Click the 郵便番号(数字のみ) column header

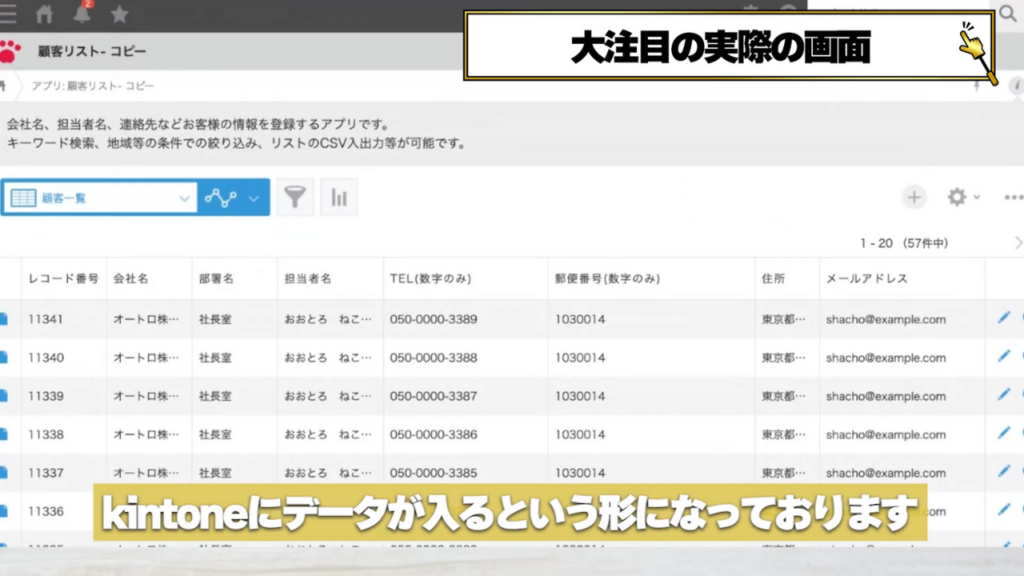click(607, 278)
